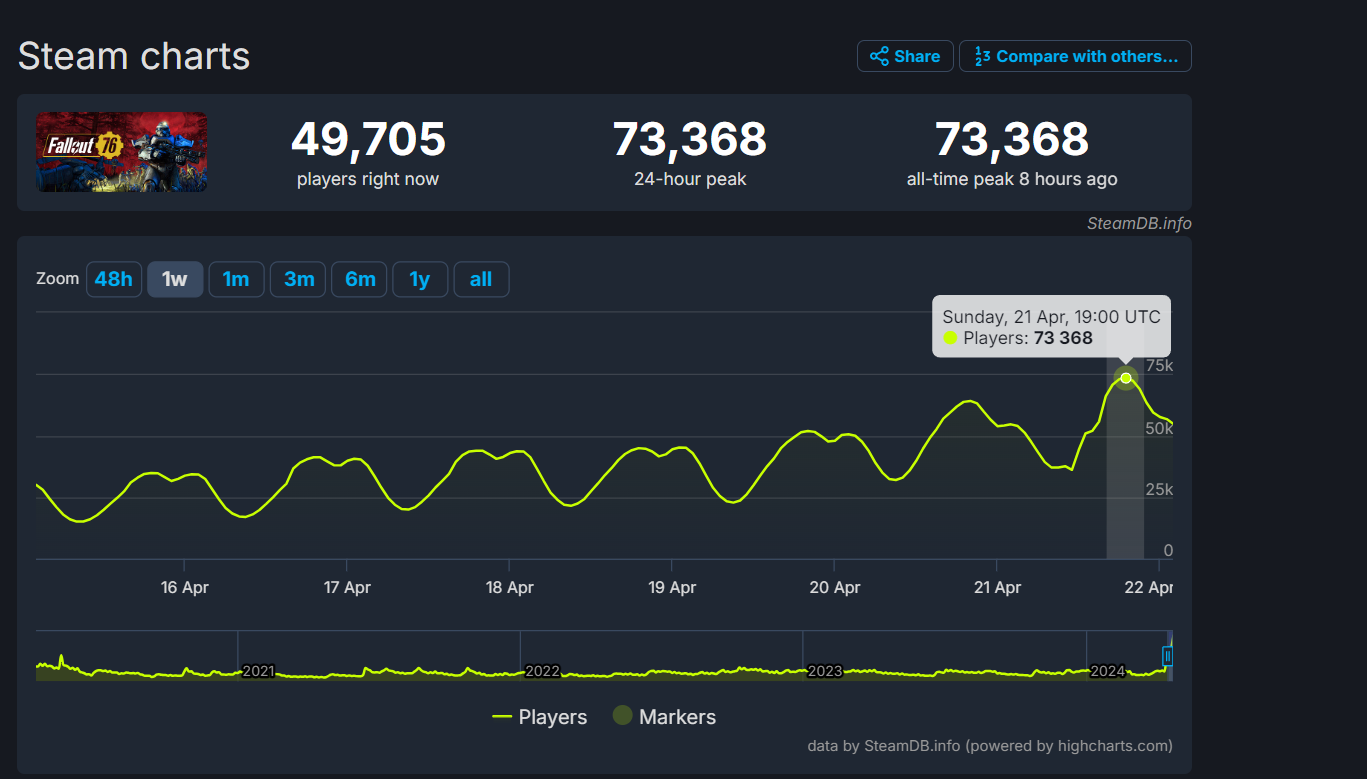The height and width of the screenshot is (779, 1367).
Task: Click the 1-2-3 compare ranking icon
Action: click(981, 56)
